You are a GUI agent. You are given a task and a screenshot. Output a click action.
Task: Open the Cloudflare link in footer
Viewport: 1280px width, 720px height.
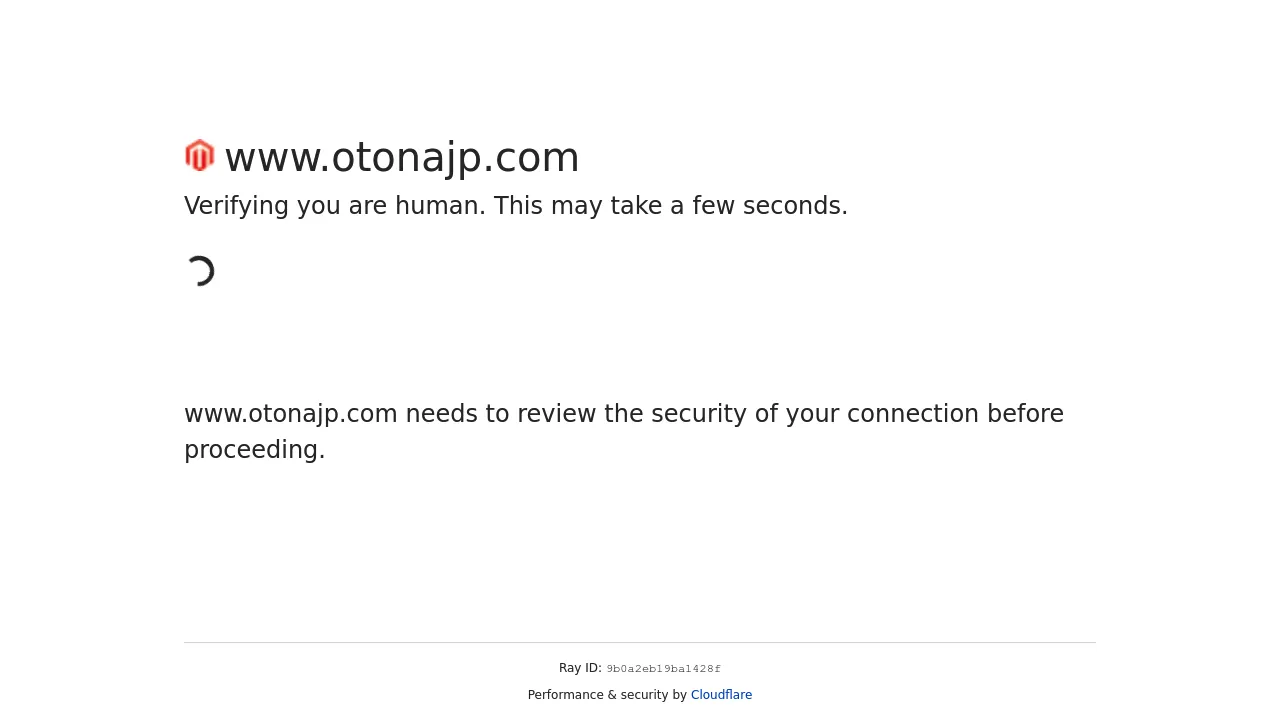click(721, 695)
